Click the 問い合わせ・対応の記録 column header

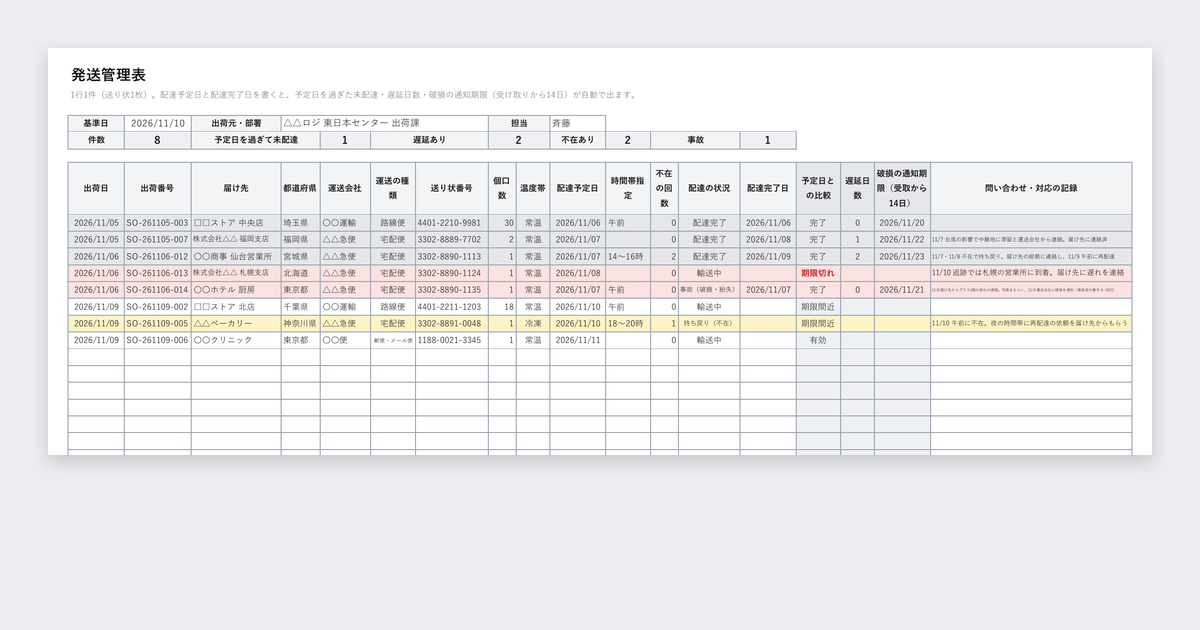1030,188
